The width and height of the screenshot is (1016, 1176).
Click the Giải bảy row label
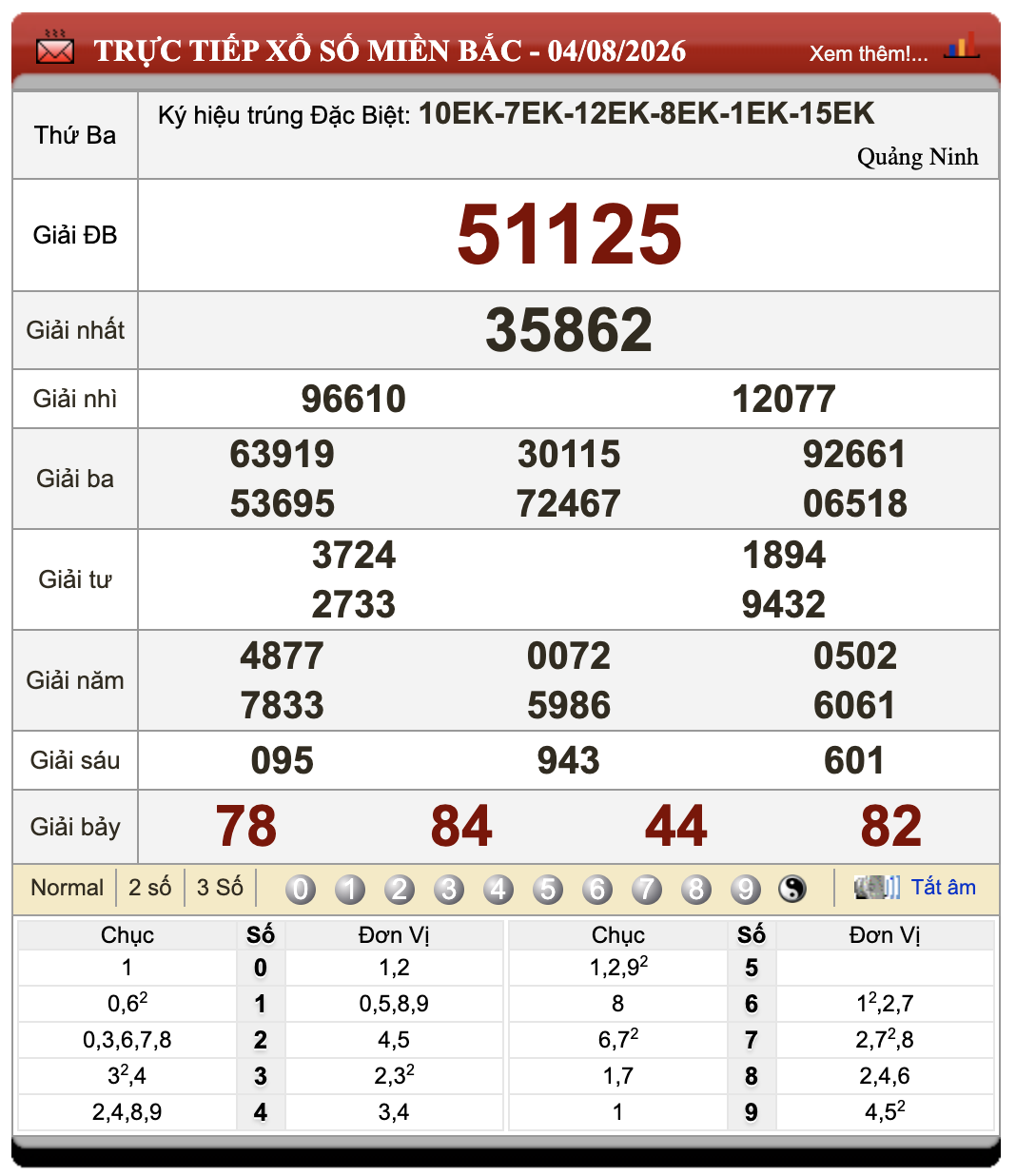coord(75,827)
